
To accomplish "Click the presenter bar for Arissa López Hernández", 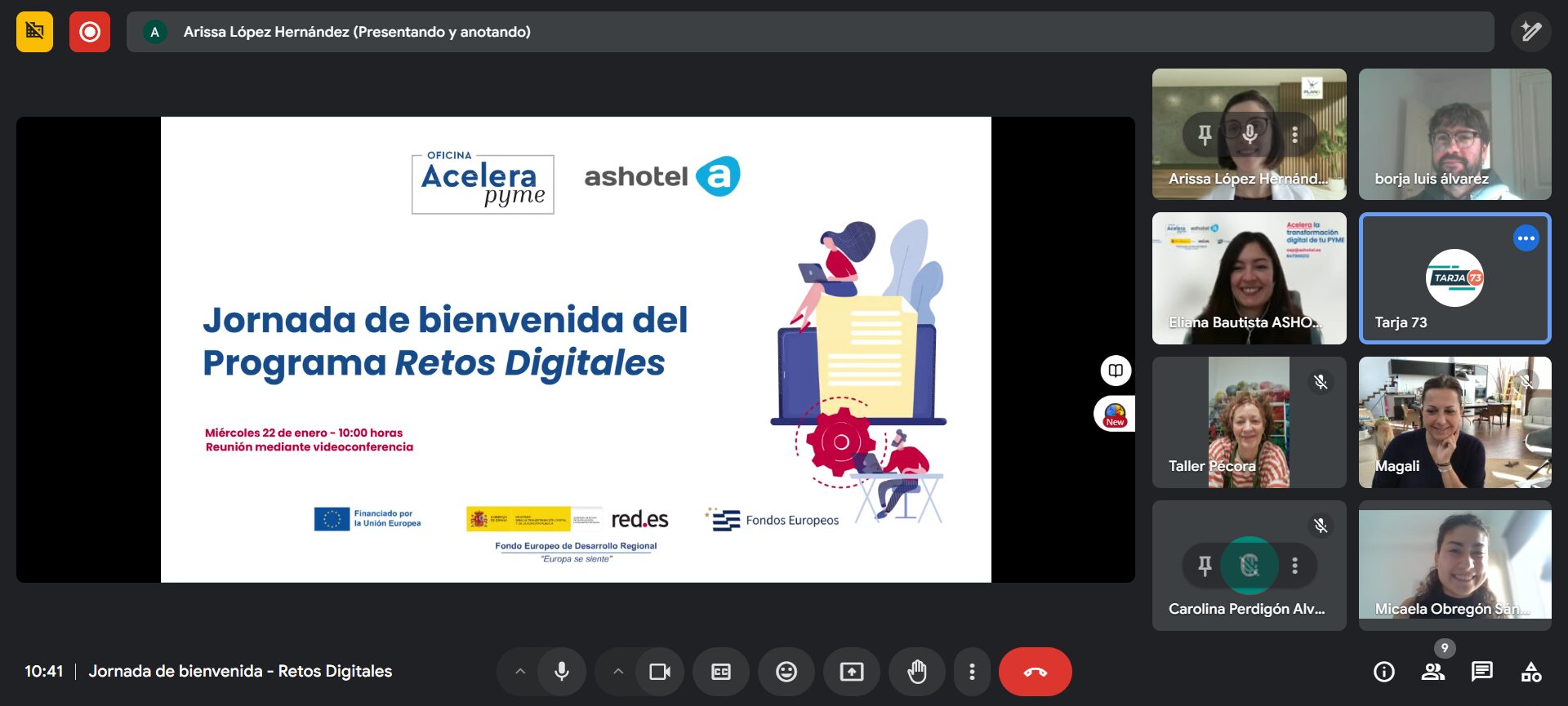I will (810, 32).
